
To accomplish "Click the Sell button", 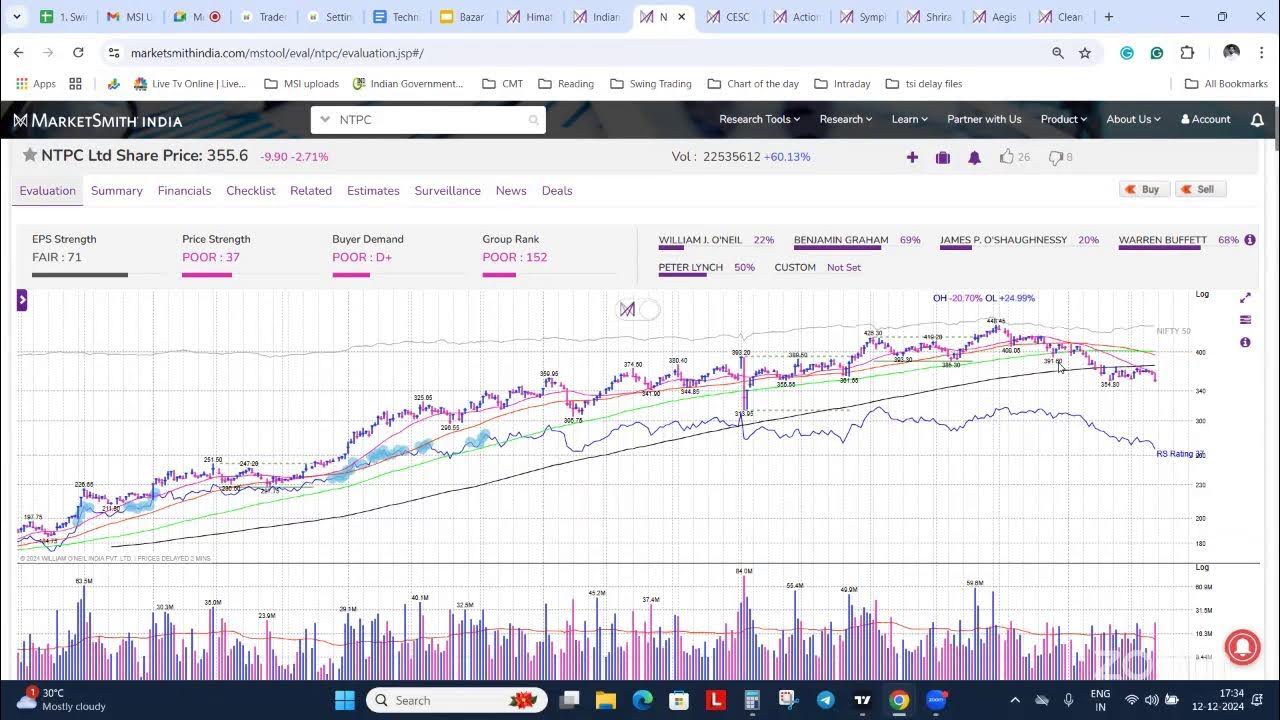I will point(1200,189).
